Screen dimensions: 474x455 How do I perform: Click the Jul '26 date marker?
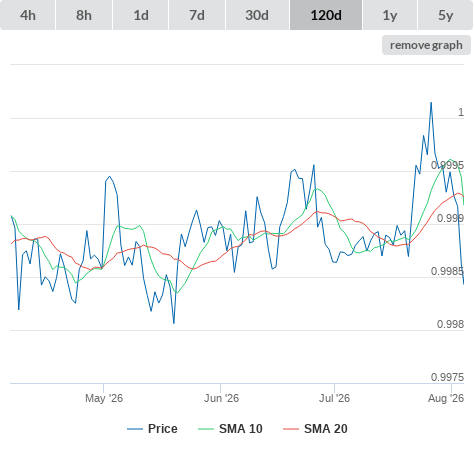334,398
